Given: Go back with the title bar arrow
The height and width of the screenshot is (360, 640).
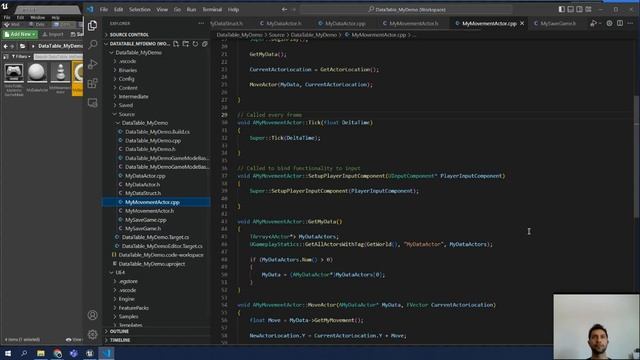Looking at the screenshot, I should click(284, 9).
